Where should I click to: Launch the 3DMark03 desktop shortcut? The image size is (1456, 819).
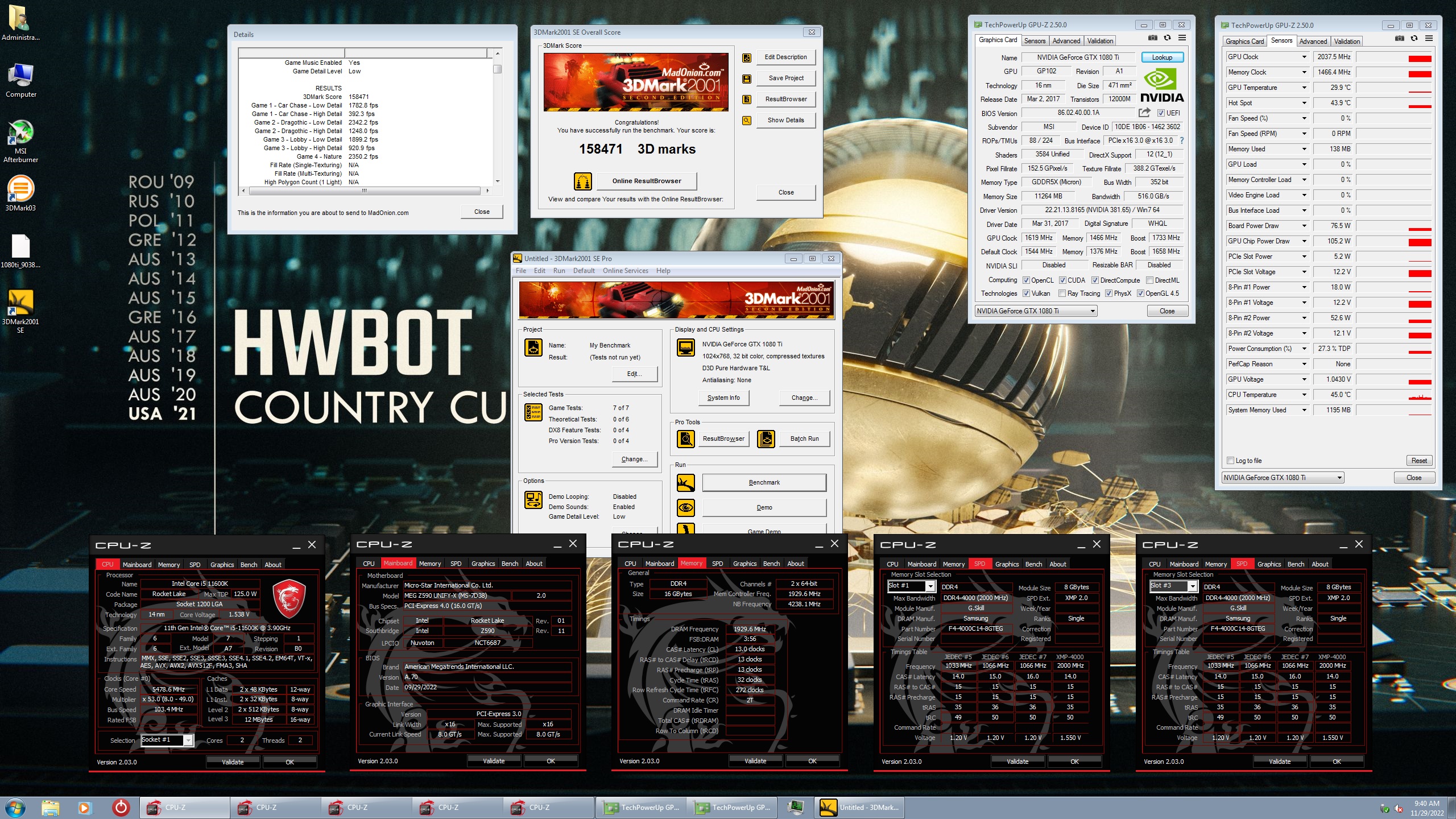pyautogui.click(x=20, y=193)
